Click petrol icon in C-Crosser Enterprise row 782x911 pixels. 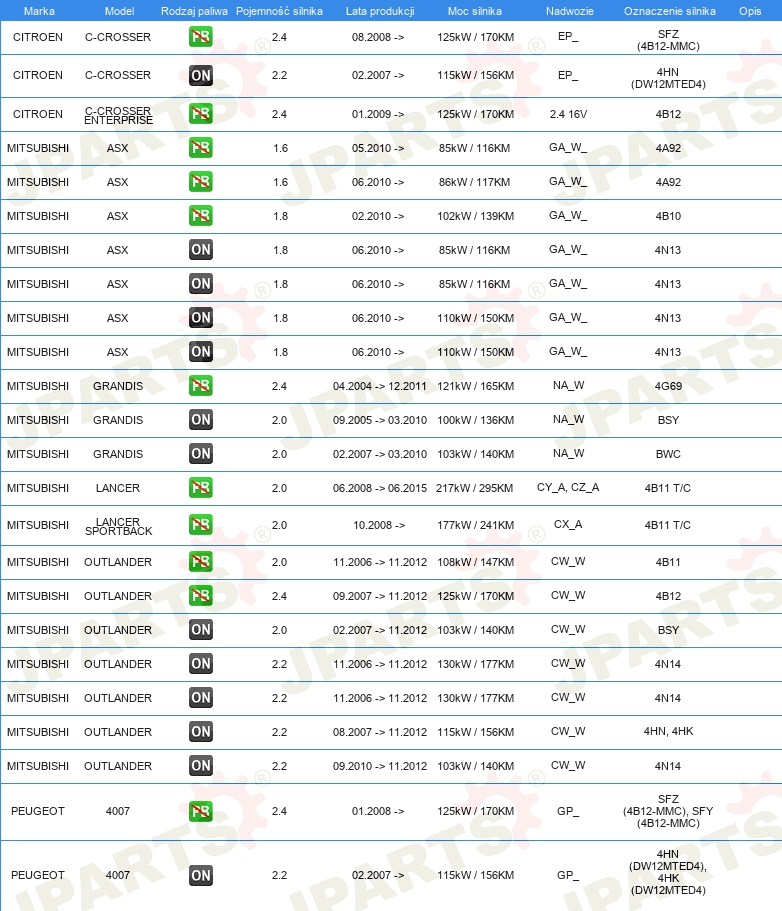point(200,114)
